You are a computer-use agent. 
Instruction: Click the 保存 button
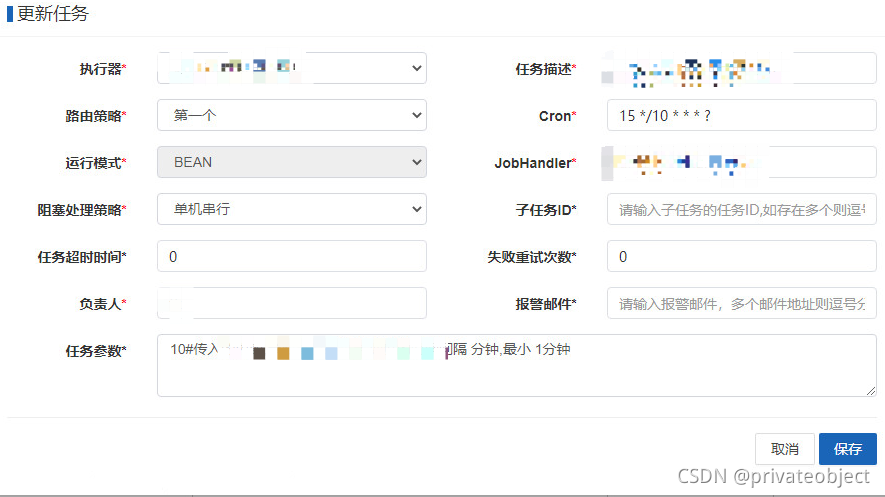(x=848, y=449)
